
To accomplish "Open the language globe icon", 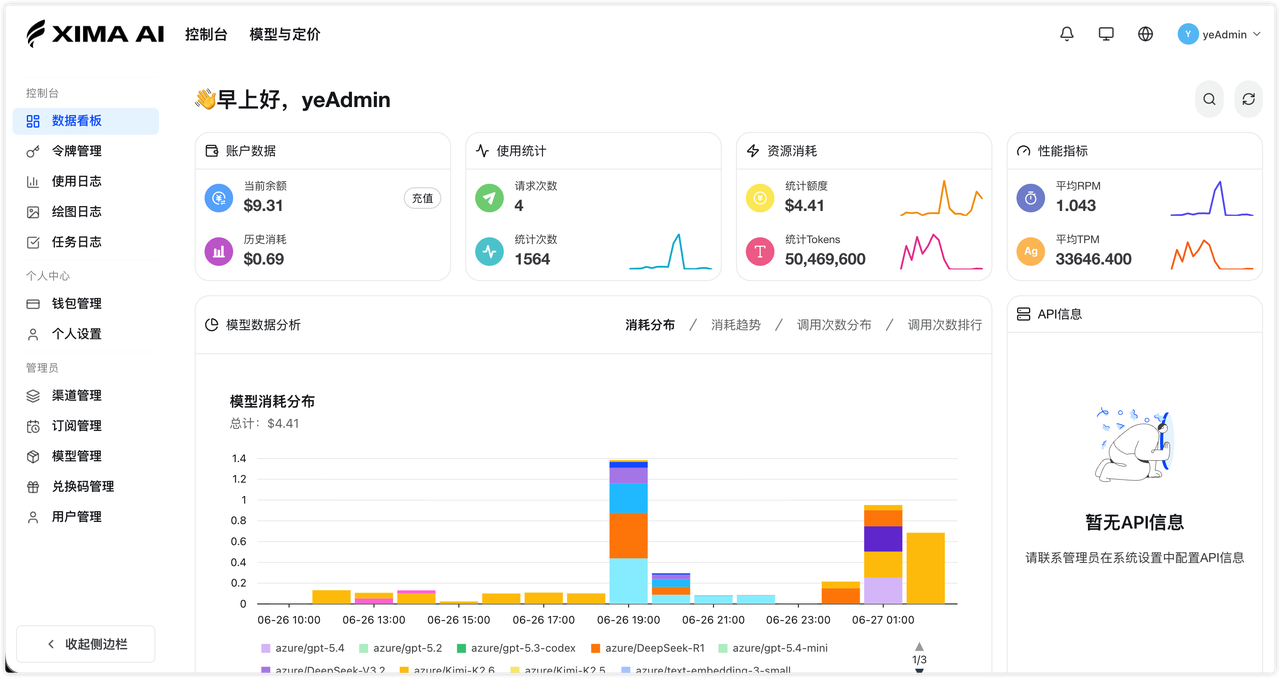I will click(1146, 34).
